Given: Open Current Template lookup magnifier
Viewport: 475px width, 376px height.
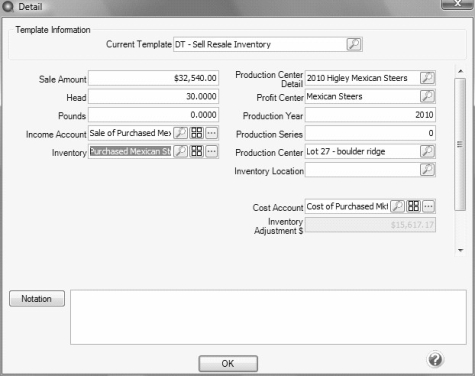Looking at the screenshot, I should click(354, 44).
